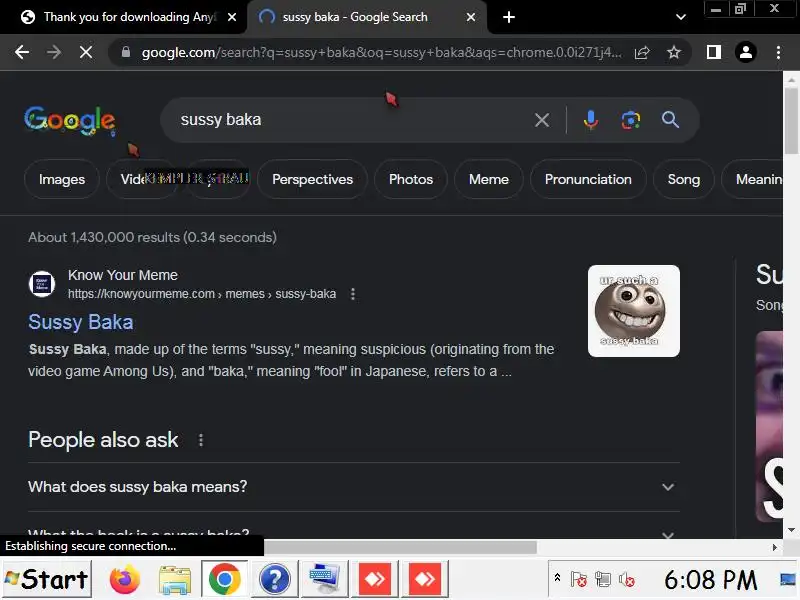Open the computer keyboard taskbar app

(324, 579)
